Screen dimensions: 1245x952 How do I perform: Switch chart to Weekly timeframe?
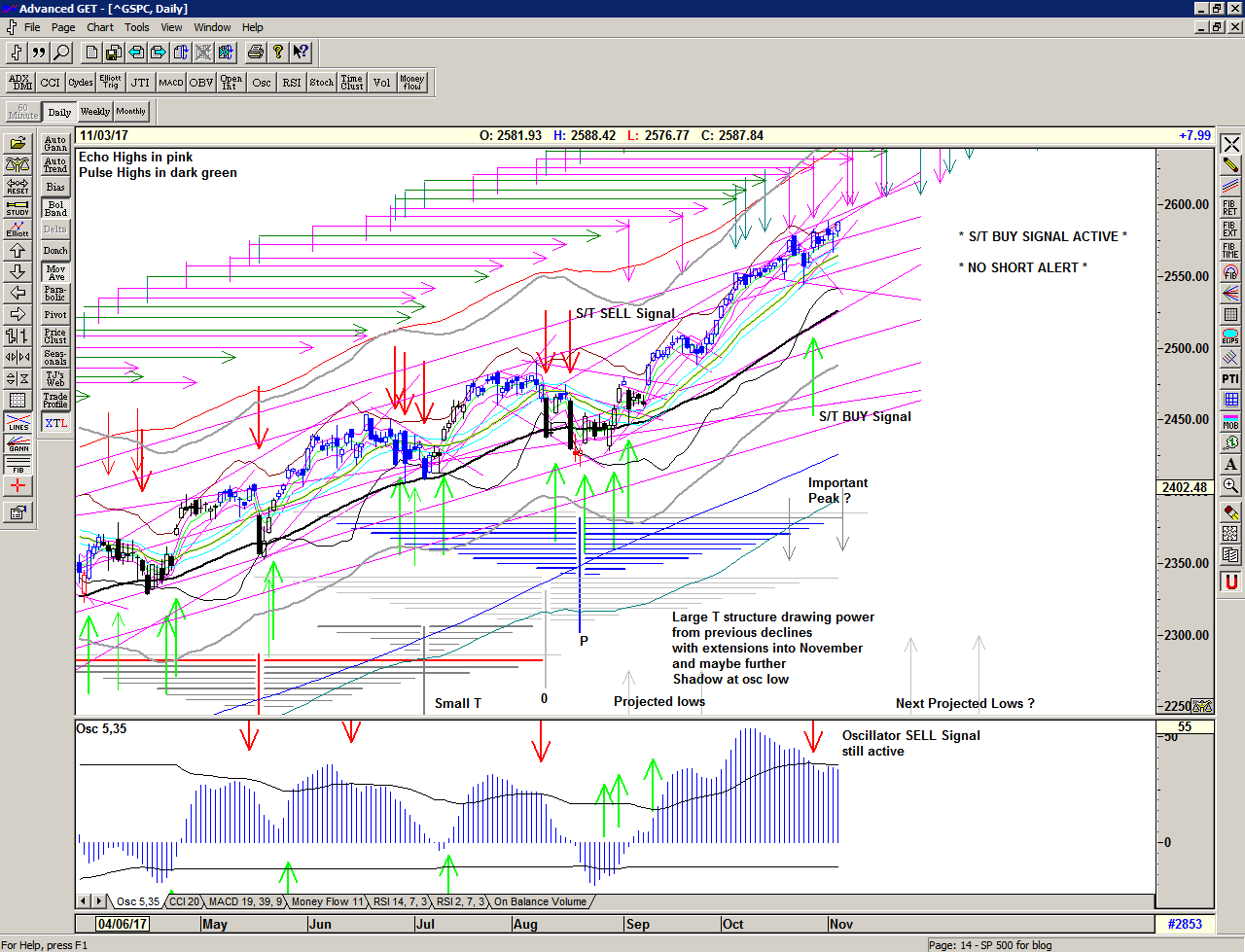pos(94,112)
